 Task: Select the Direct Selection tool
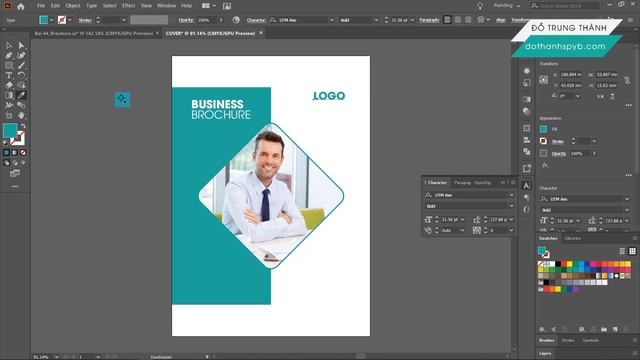[21, 45]
